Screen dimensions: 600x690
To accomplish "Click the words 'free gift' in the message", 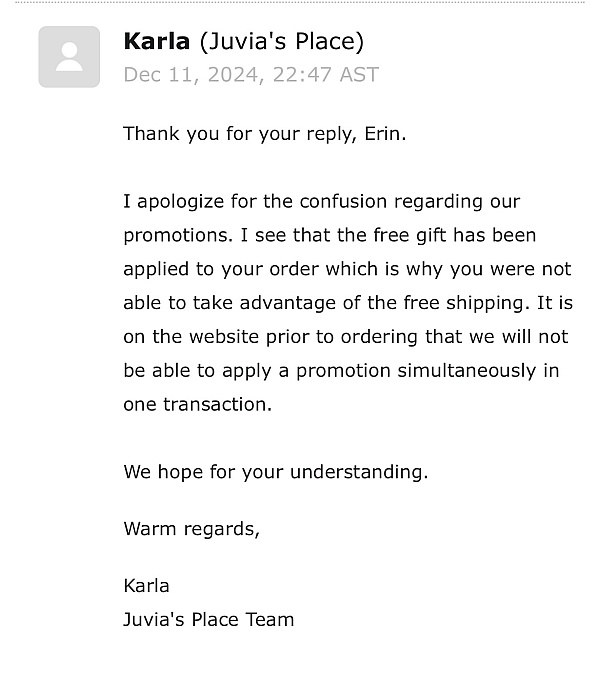I will pyautogui.click(x=410, y=235).
